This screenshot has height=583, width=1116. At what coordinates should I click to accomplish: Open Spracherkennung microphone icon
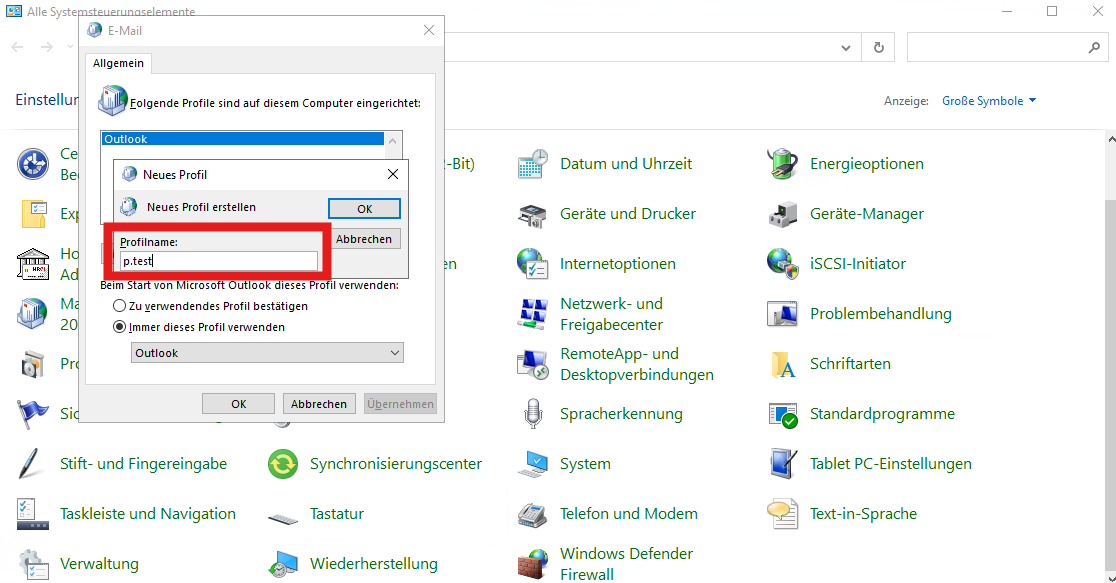tap(532, 414)
